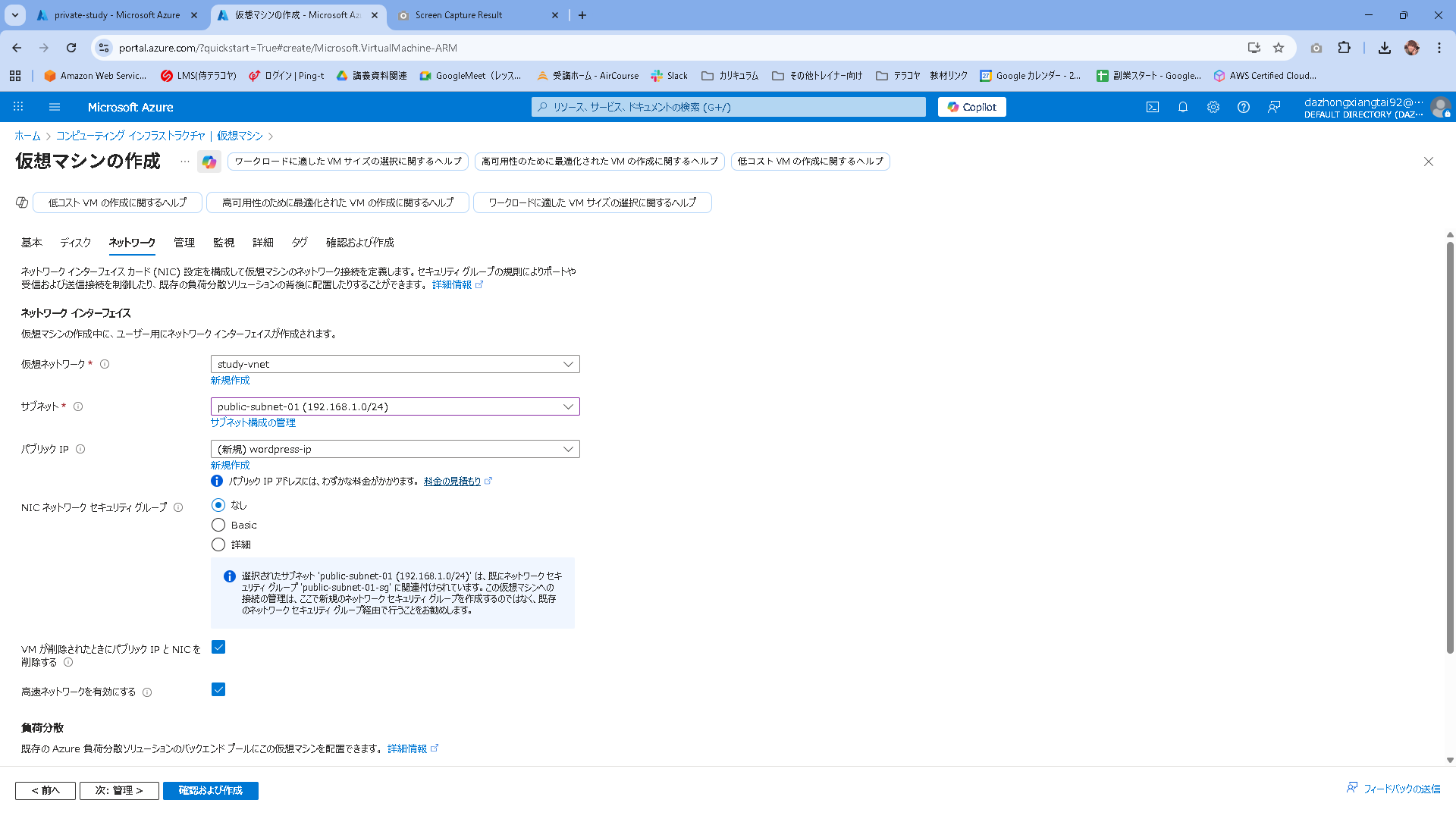Open Azure Cloud Shell icon

coord(1152,107)
